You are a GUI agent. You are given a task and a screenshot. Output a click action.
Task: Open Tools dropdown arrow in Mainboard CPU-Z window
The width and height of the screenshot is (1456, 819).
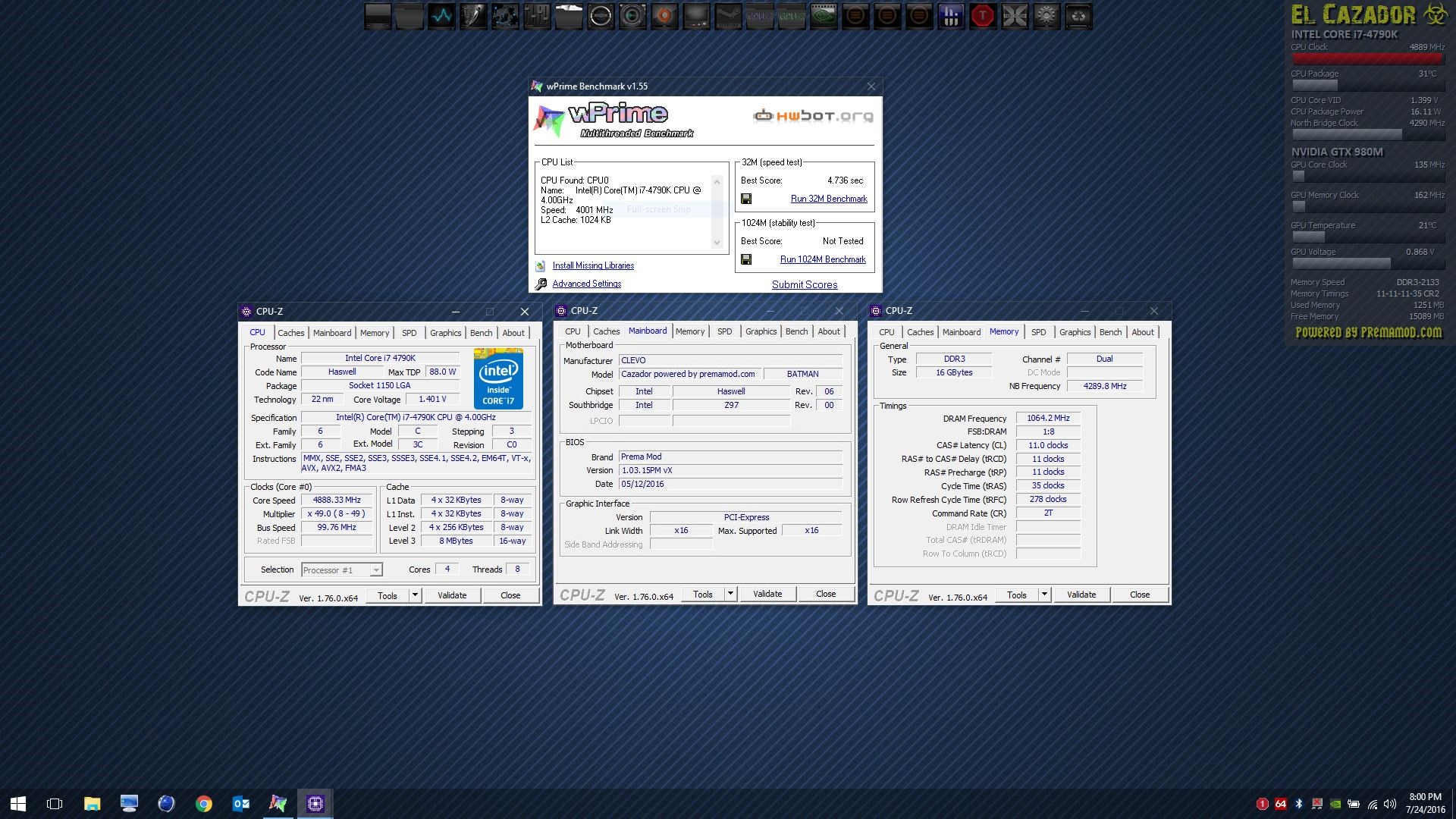[730, 594]
